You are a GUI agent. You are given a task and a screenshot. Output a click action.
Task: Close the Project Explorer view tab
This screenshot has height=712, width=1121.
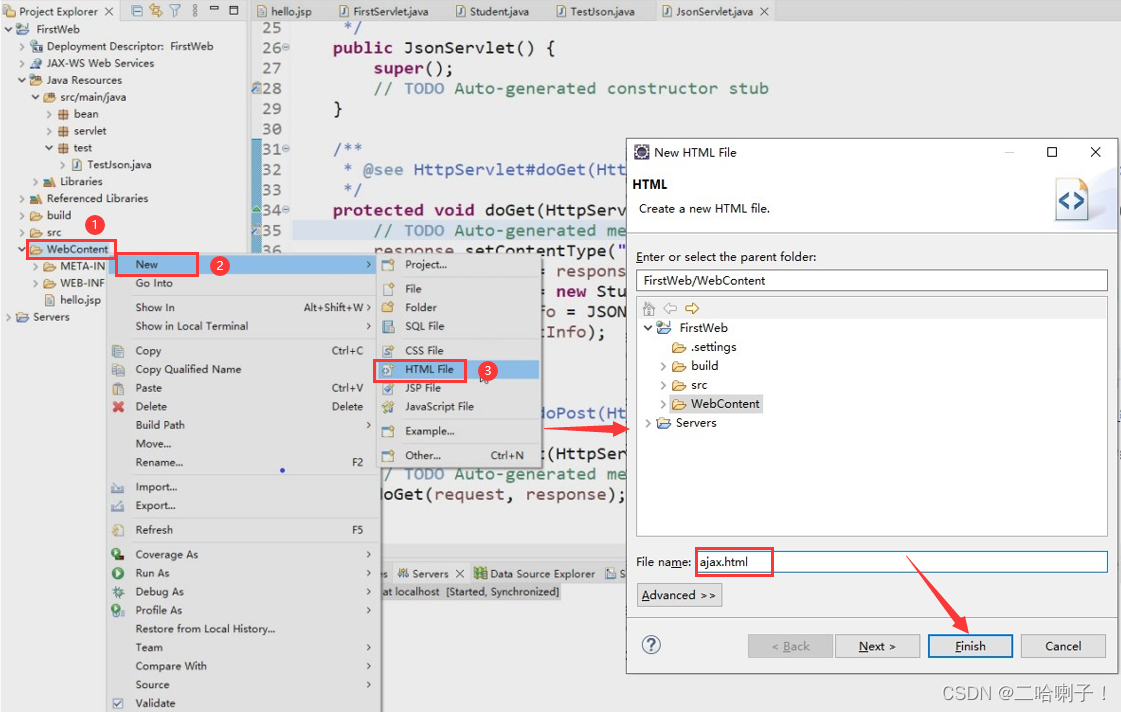(109, 11)
